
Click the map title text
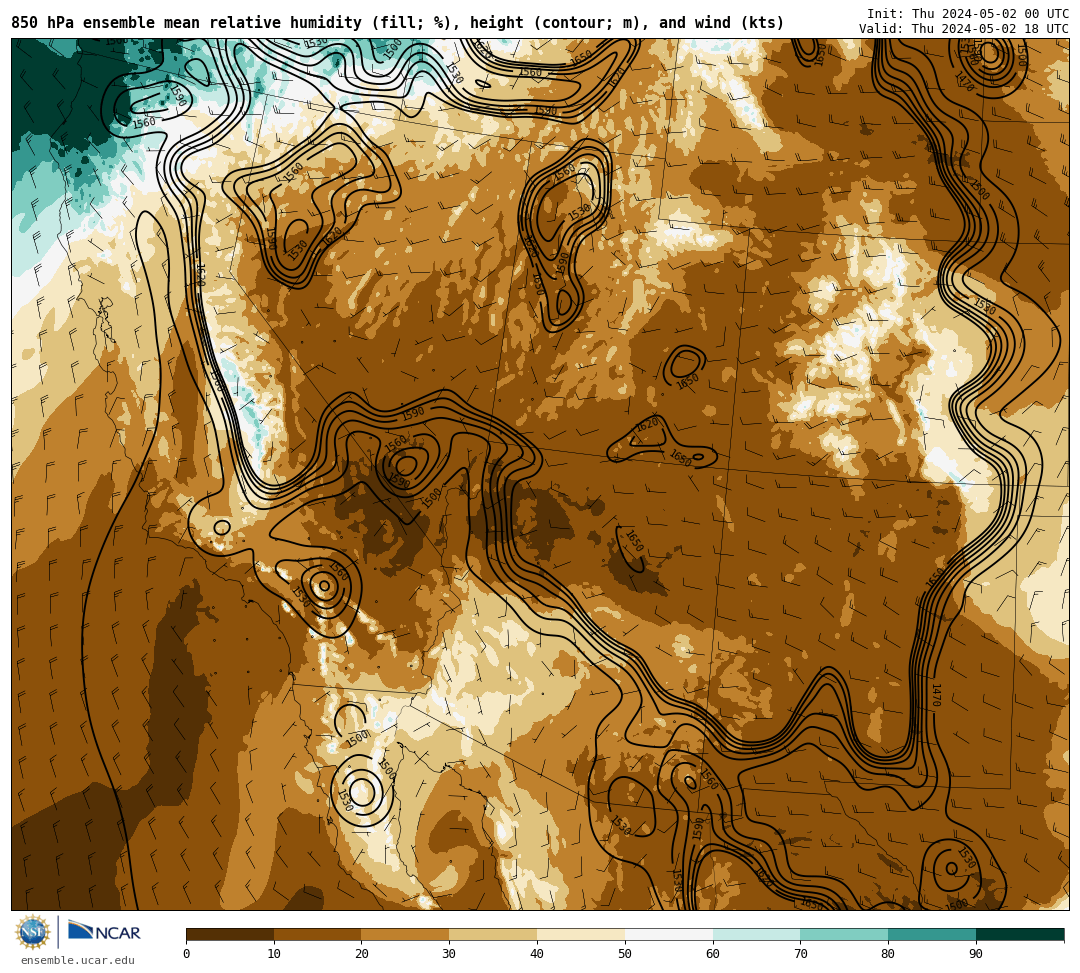(x=397, y=23)
